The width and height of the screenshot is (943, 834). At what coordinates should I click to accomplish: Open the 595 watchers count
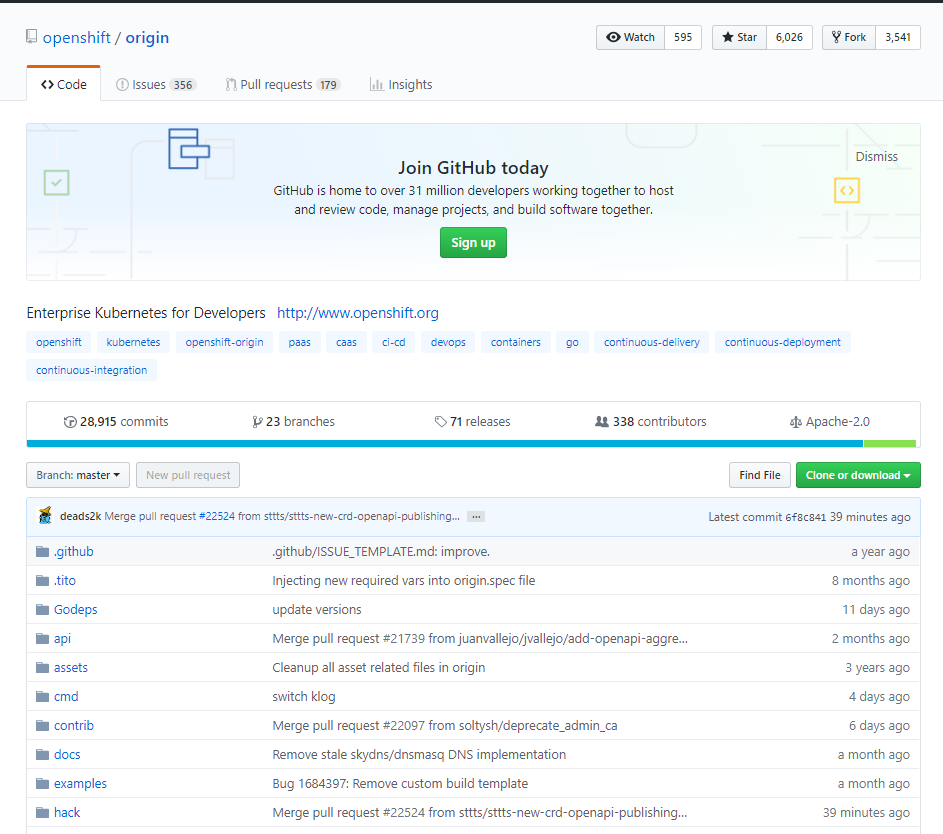click(683, 37)
